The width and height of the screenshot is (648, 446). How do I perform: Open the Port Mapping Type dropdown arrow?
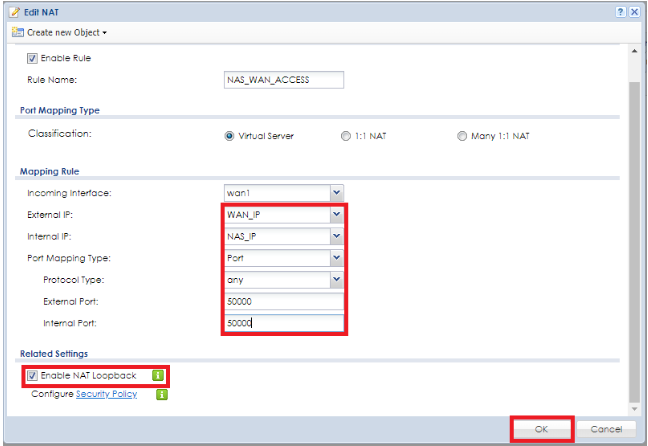[337, 258]
